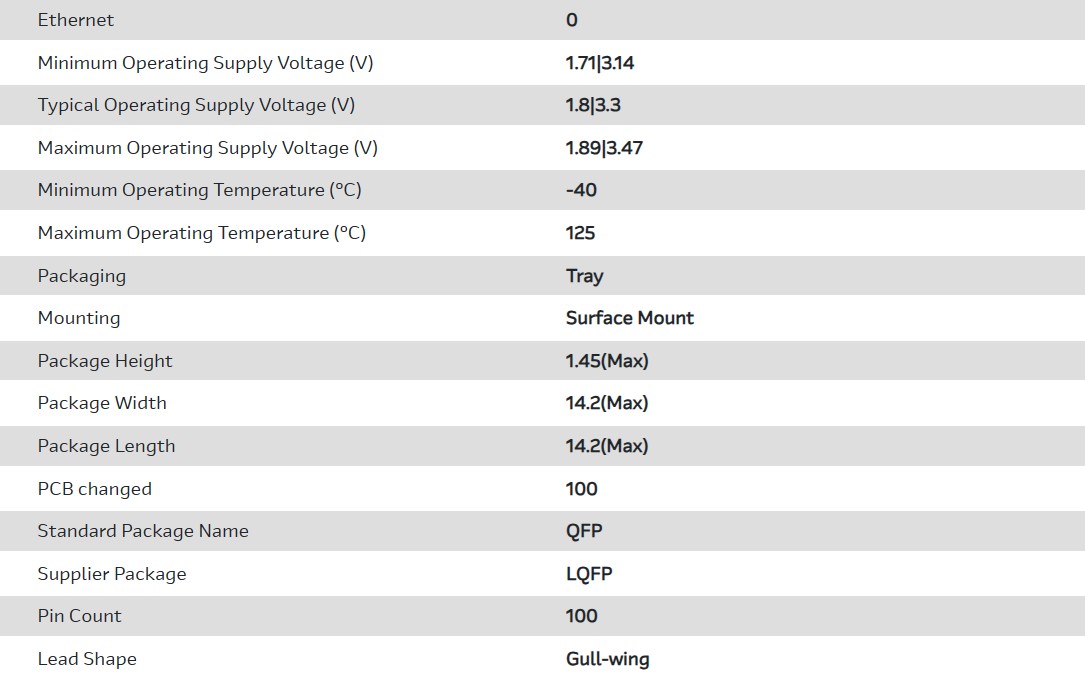This screenshot has width=1085, height=679.
Task: Select the Typical Operating Supply Voltage label
Action: click(x=196, y=105)
